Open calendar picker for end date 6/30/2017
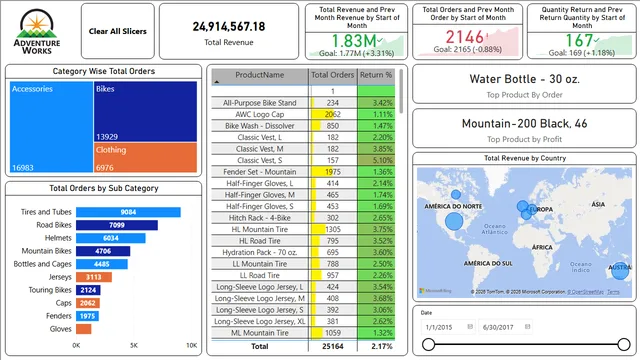 click(x=527, y=327)
